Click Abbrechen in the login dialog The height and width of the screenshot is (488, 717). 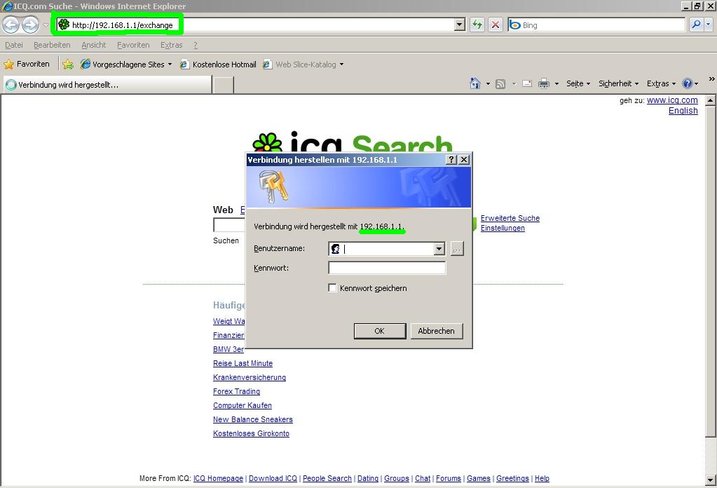[436, 331]
